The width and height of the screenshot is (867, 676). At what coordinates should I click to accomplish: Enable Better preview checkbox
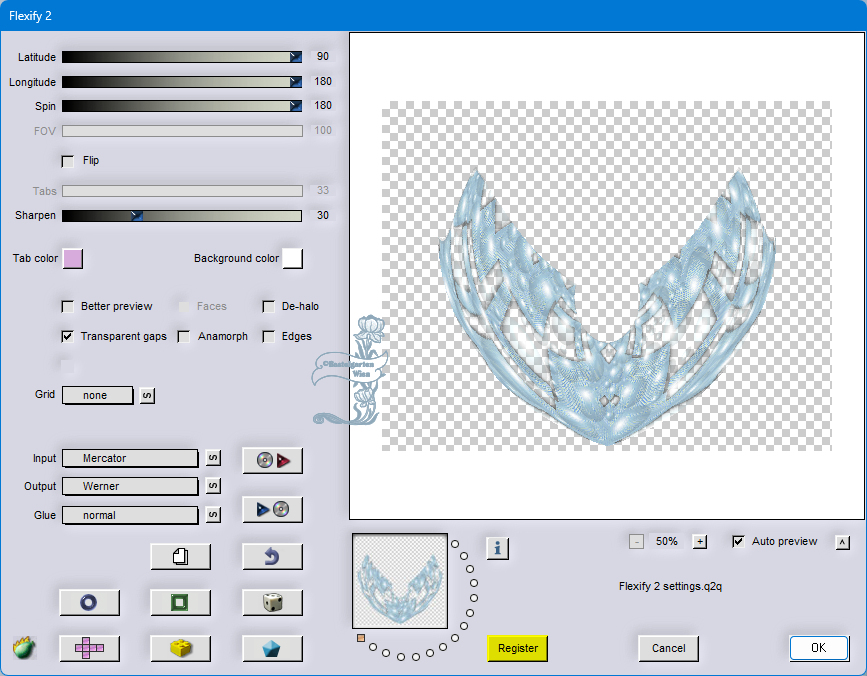pos(67,306)
